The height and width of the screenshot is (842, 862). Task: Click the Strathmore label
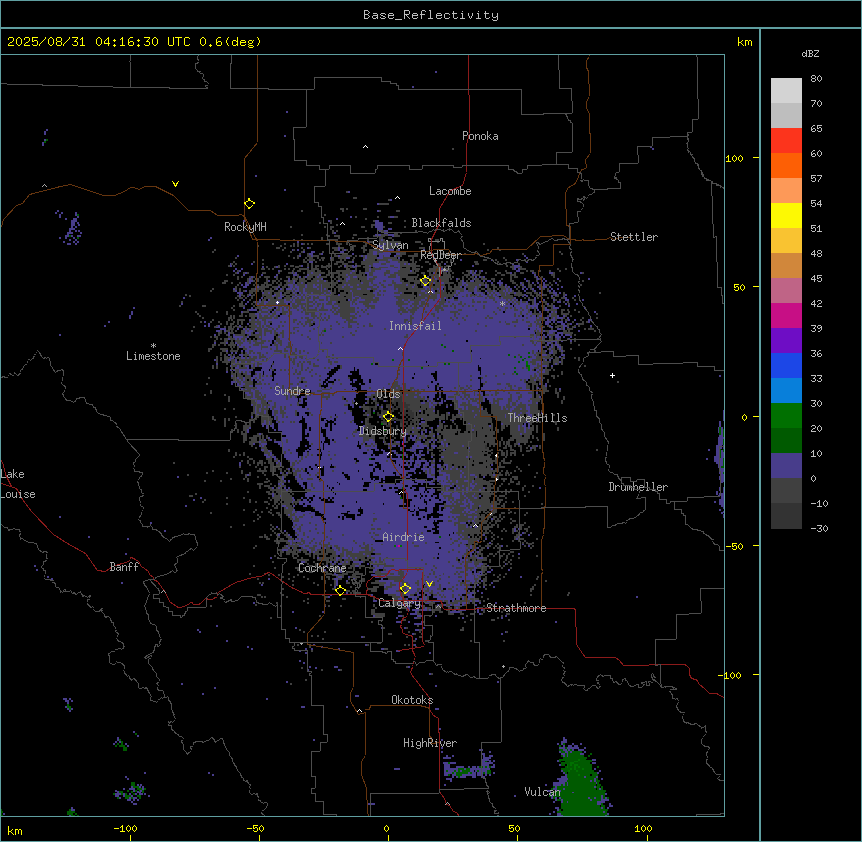[516, 608]
